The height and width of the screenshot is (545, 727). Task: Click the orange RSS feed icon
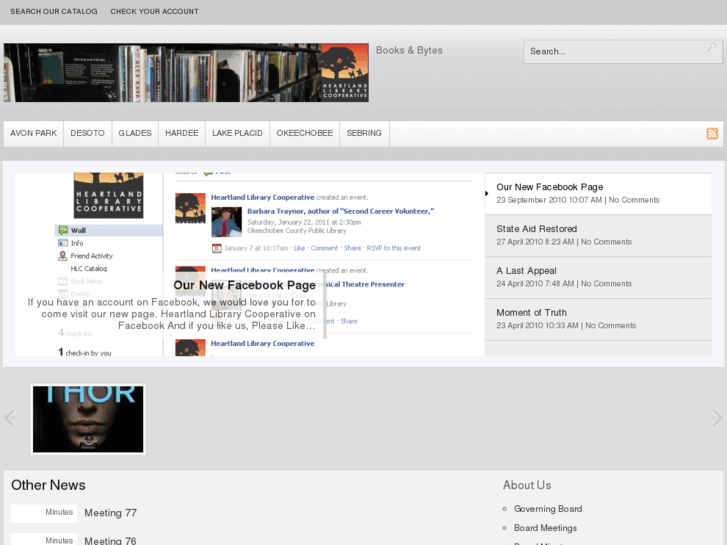(x=712, y=134)
